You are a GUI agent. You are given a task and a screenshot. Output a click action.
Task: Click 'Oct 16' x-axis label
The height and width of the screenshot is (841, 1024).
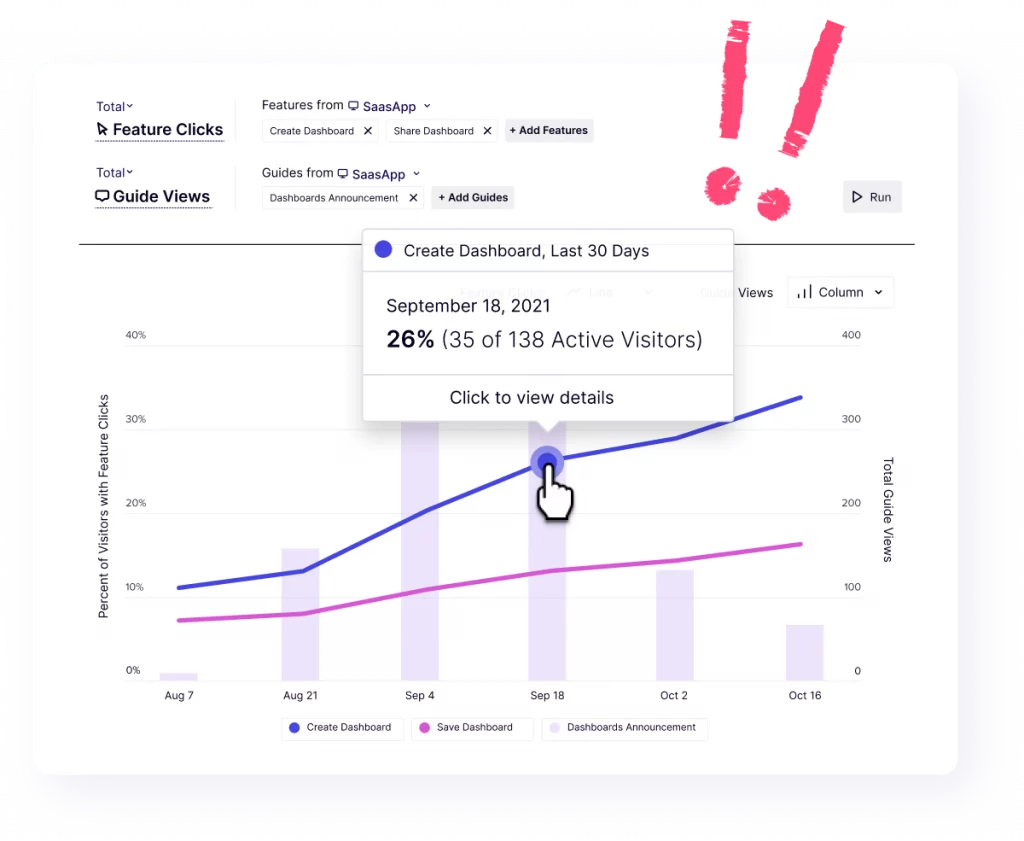pos(805,695)
